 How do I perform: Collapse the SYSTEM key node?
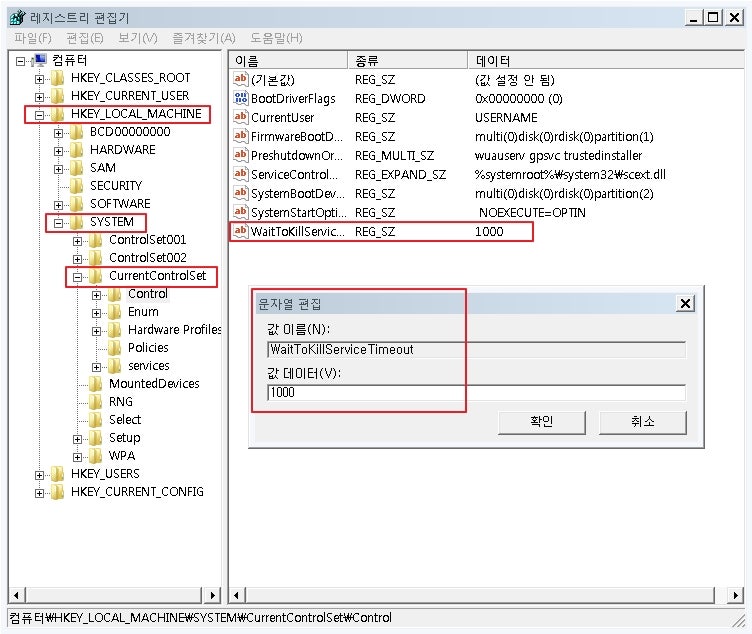tap(59, 223)
